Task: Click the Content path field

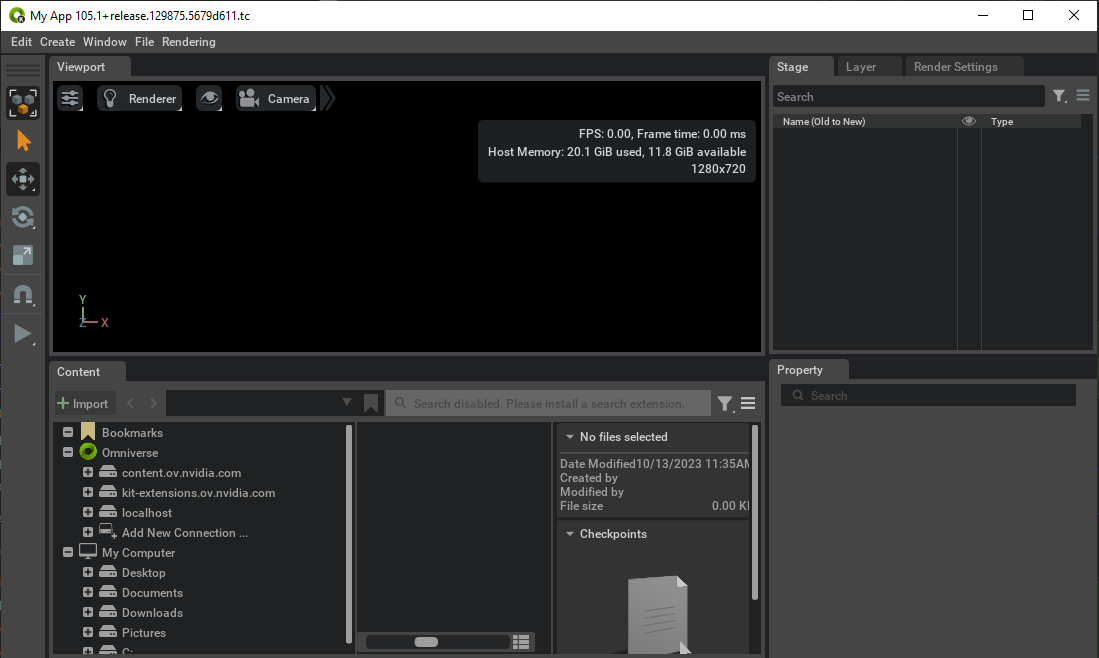Action: [x=262, y=403]
